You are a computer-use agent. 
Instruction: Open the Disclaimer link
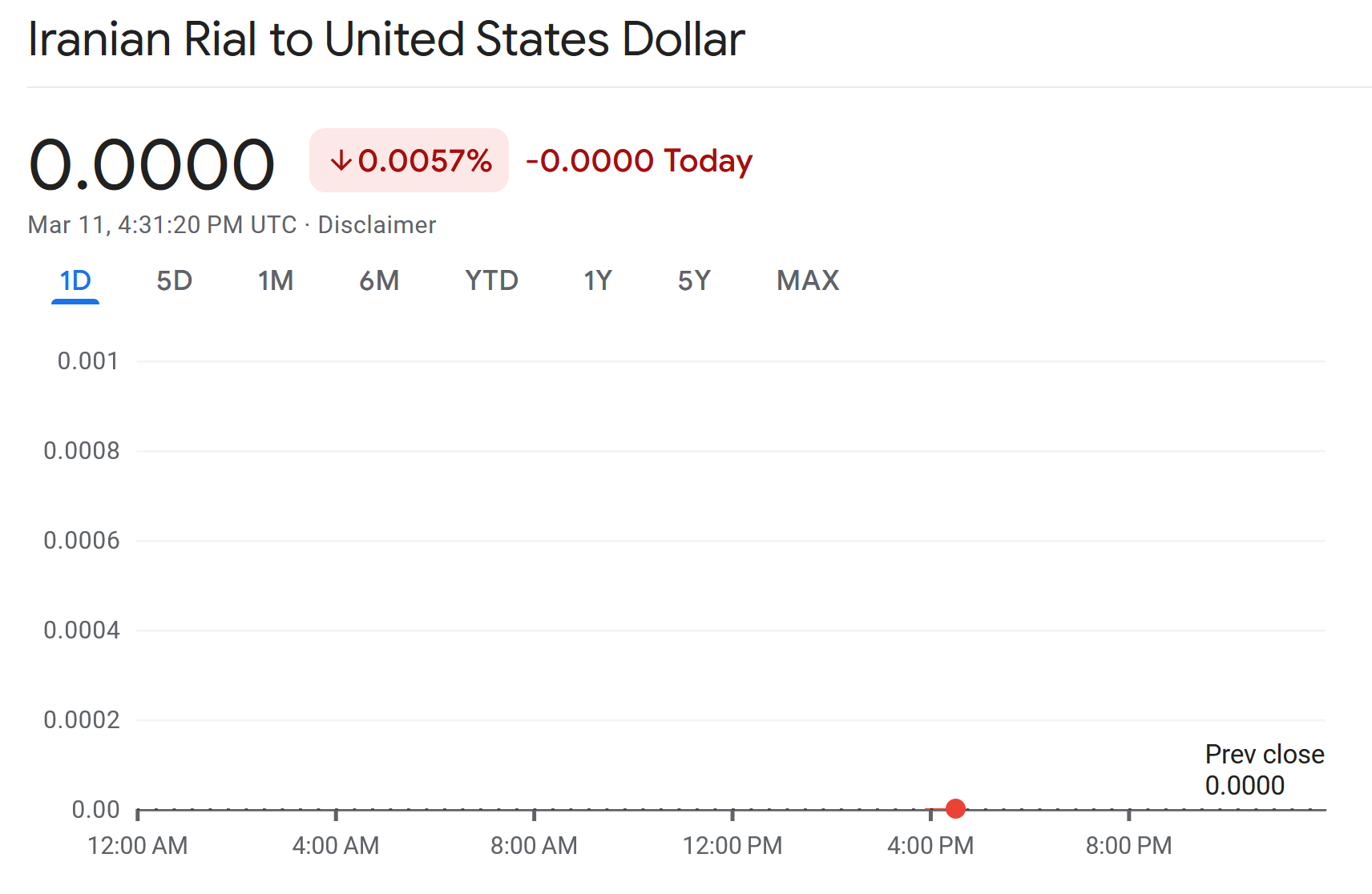click(377, 225)
